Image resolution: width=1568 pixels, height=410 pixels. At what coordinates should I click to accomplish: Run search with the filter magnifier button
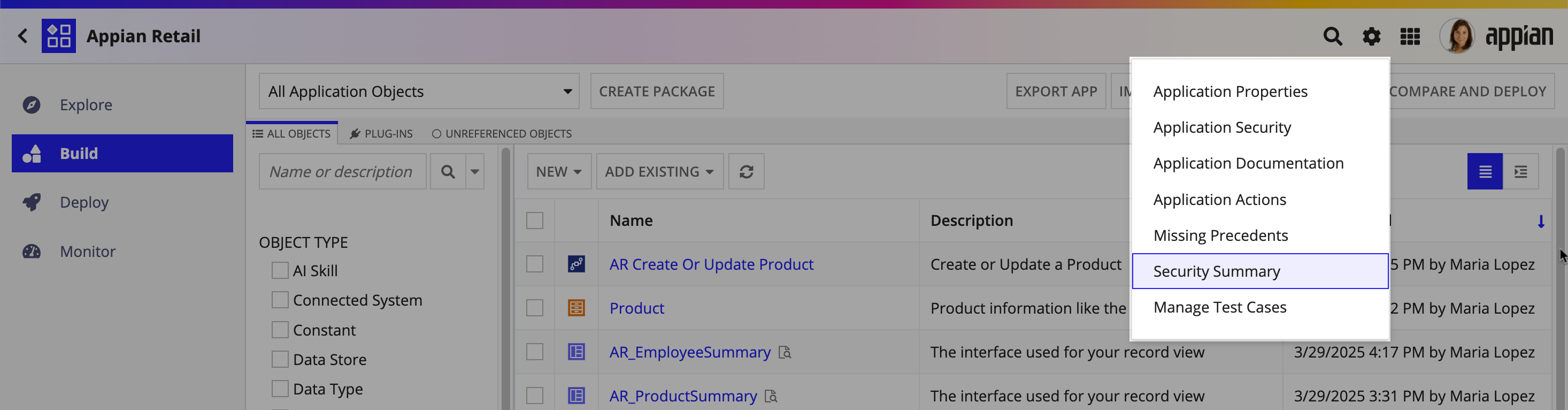coord(448,172)
